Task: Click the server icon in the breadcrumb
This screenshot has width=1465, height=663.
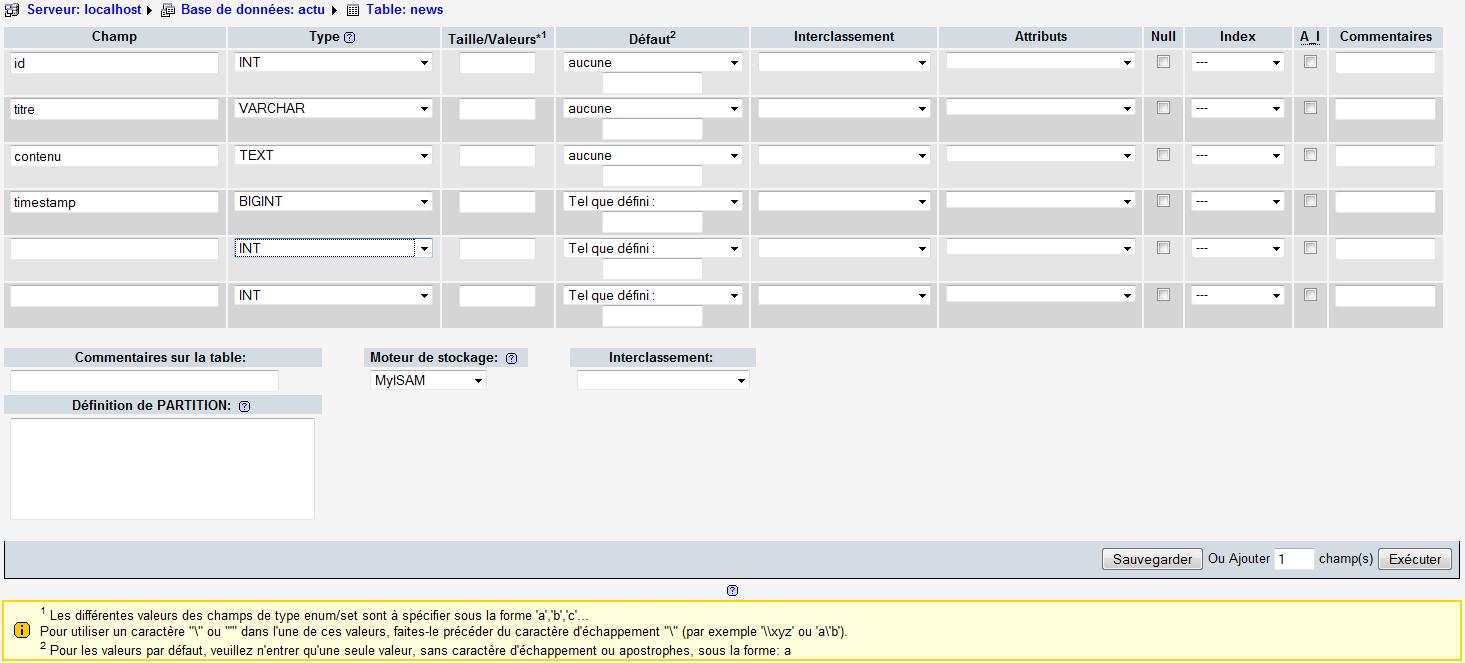Action: pyautogui.click(x=10, y=9)
